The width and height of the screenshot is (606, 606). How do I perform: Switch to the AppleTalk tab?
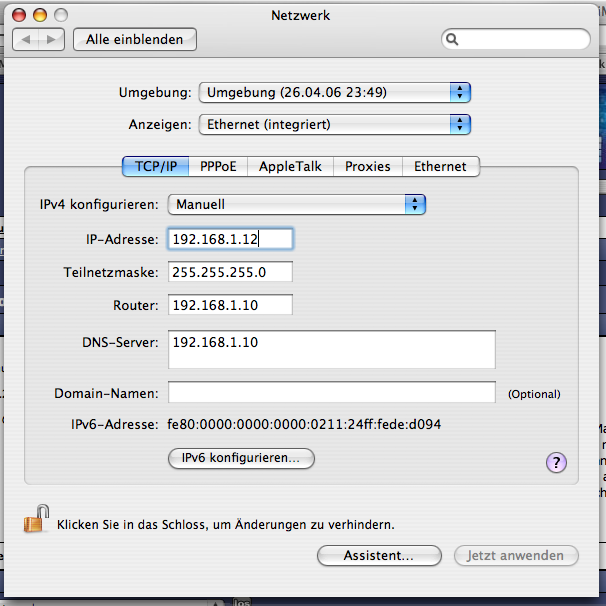290,167
